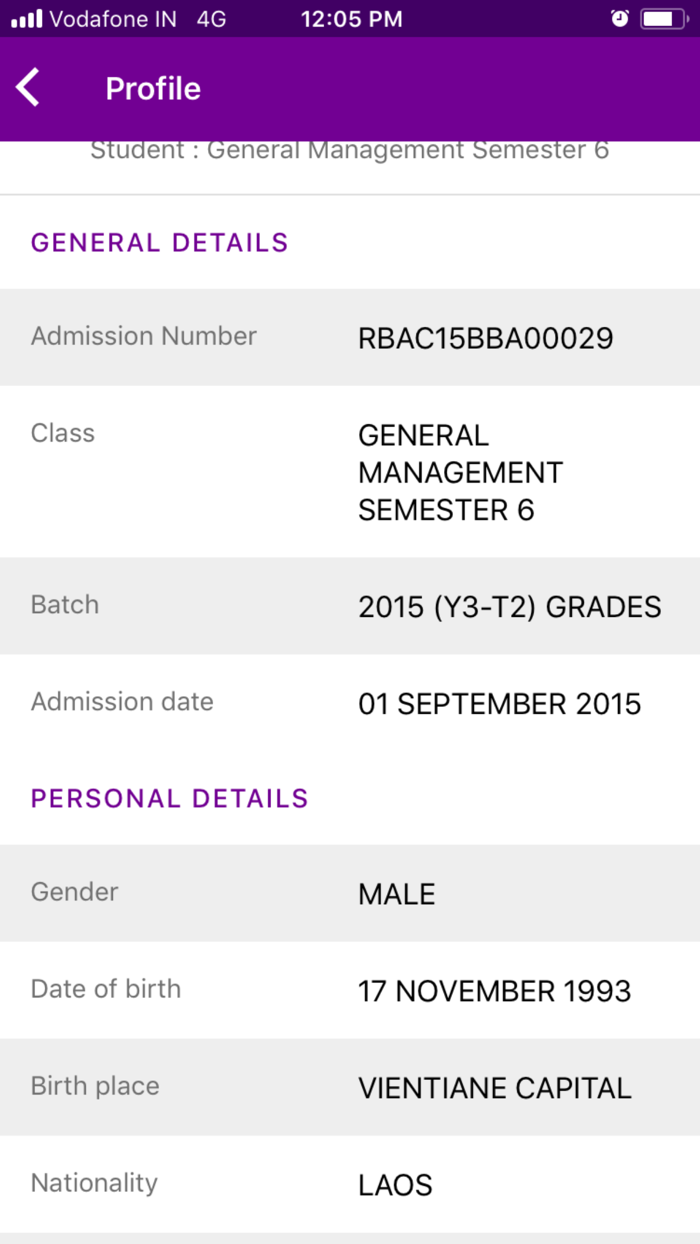
Task: Tap the Admission date 01 SEPTEMBER 2015
Action: click(500, 703)
